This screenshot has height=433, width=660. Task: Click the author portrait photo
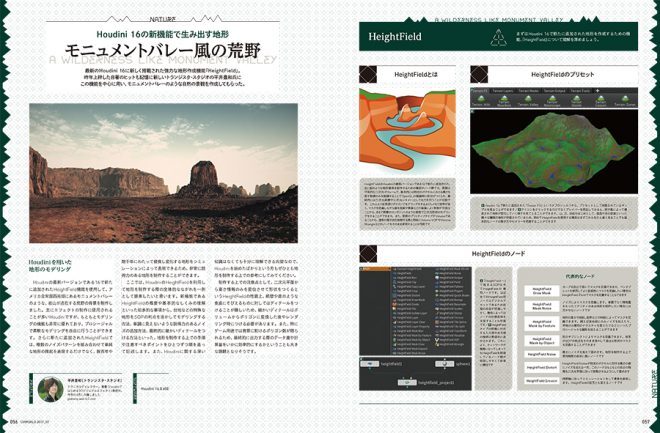tap(51, 389)
